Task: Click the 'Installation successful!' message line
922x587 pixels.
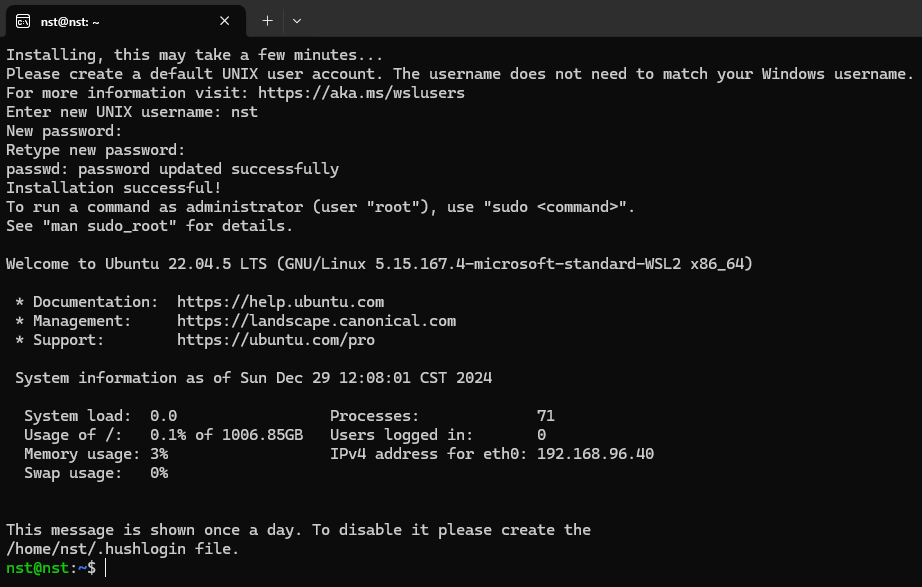Action: pyautogui.click(x=113, y=188)
